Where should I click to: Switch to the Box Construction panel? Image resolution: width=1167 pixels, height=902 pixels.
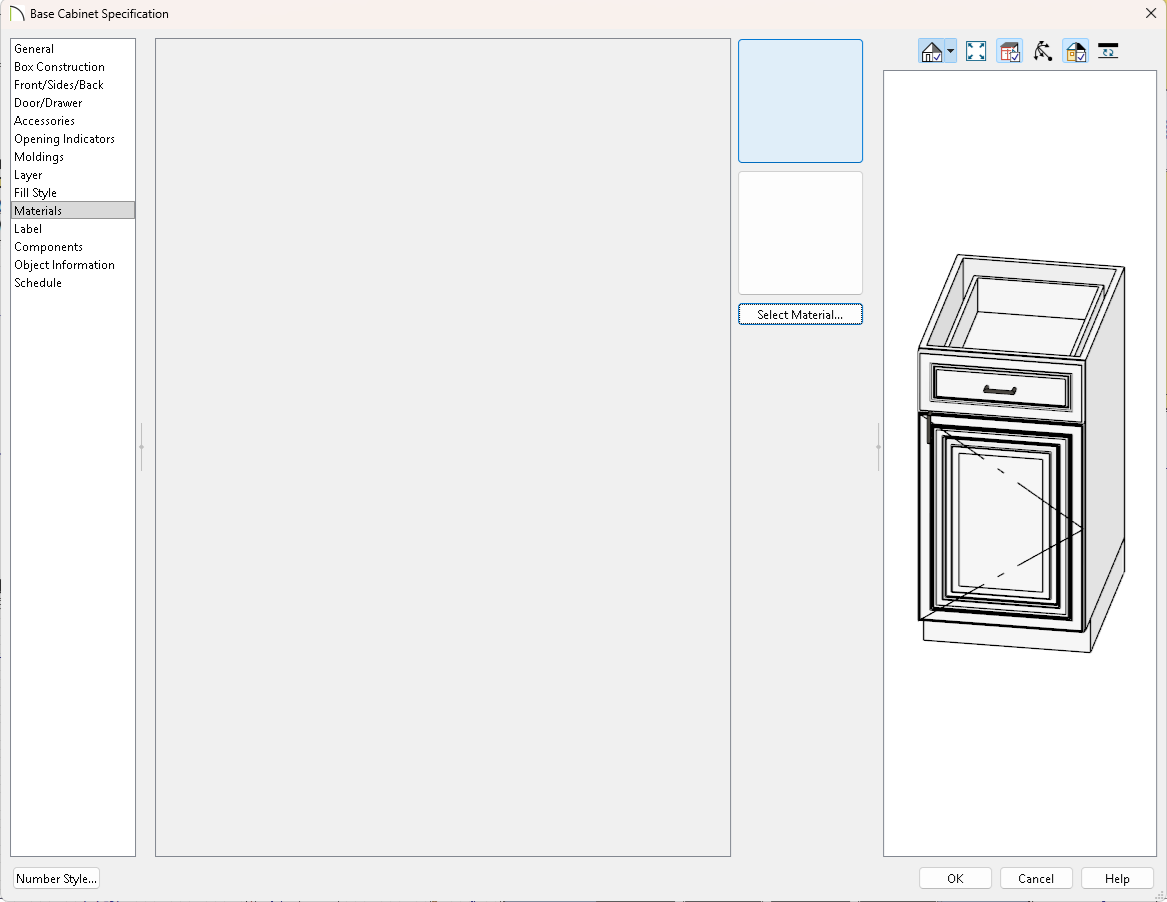tap(59, 67)
